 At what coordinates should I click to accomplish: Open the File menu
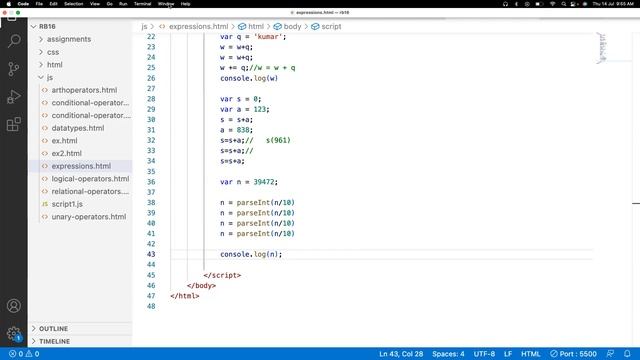(39, 4)
